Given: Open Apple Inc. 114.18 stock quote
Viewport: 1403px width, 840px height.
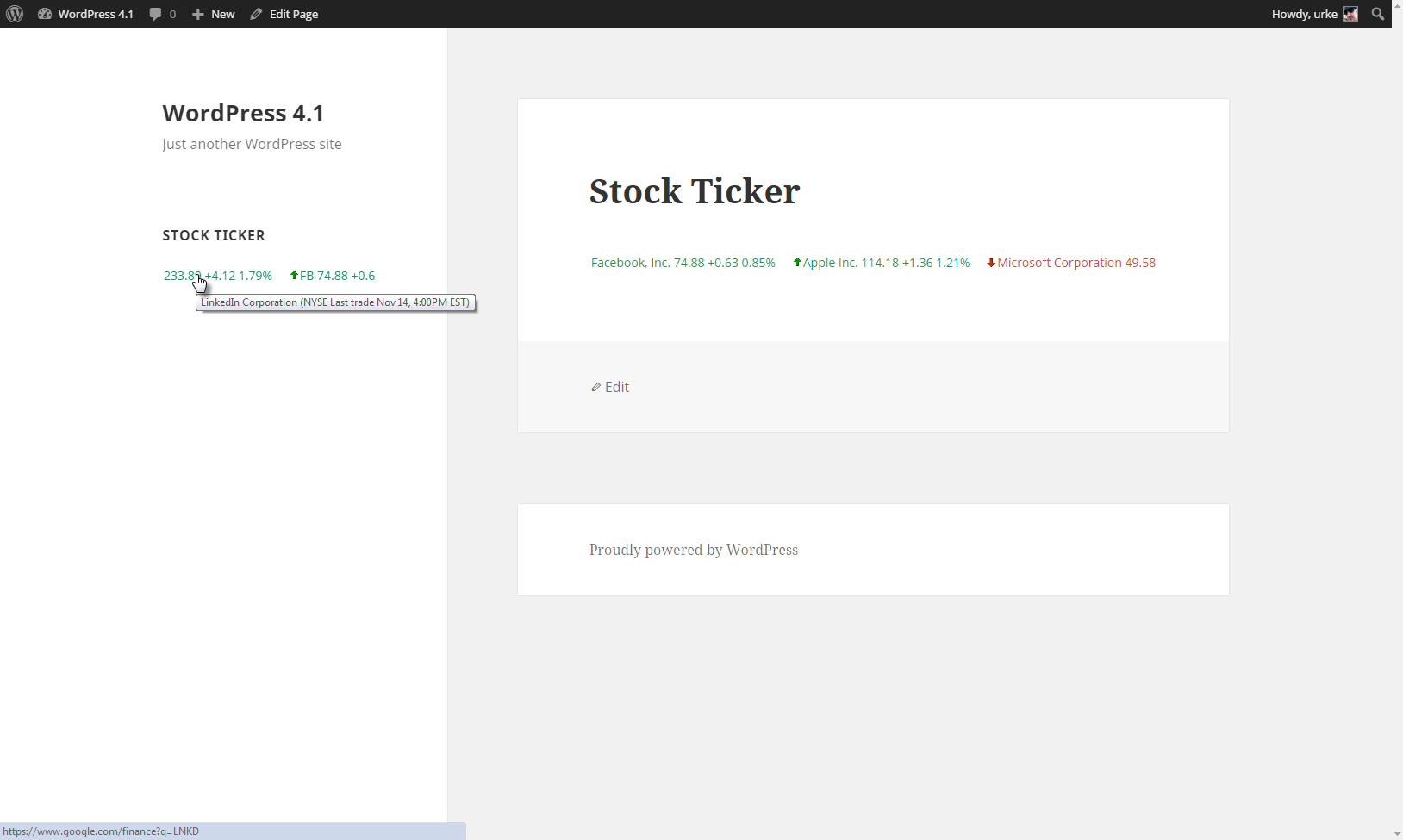Looking at the screenshot, I should [886, 263].
